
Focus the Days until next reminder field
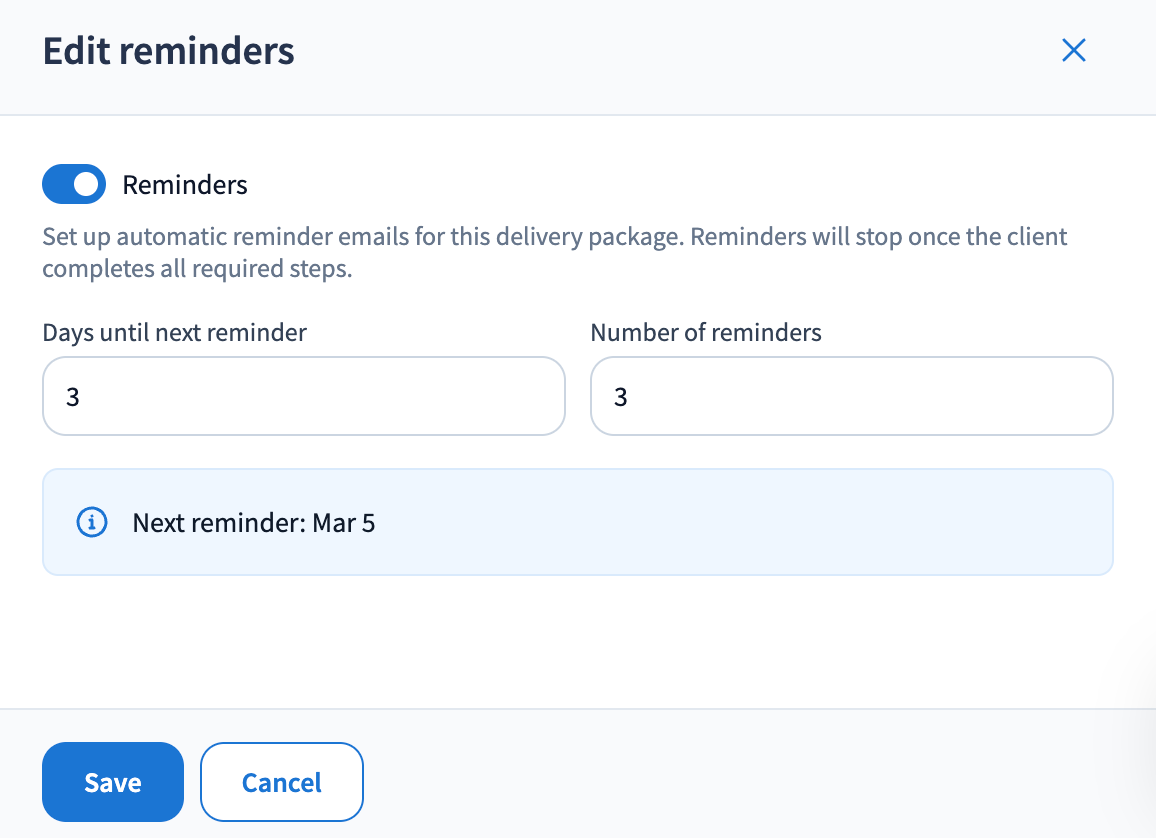pos(304,396)
